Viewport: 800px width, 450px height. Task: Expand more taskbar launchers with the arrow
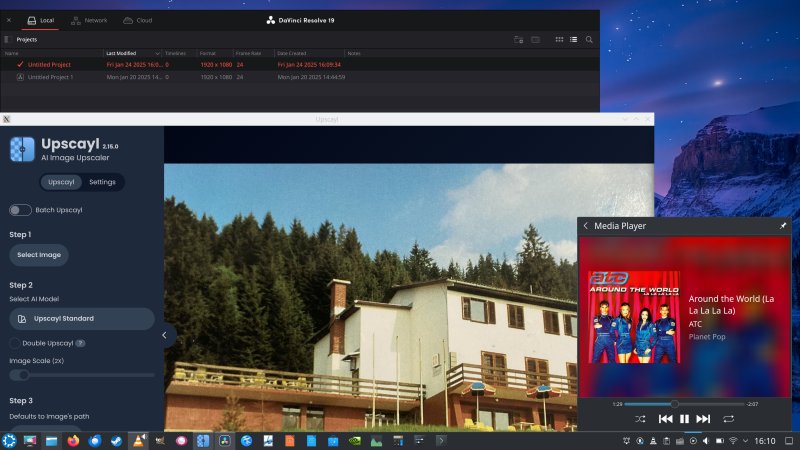point(441,441)
